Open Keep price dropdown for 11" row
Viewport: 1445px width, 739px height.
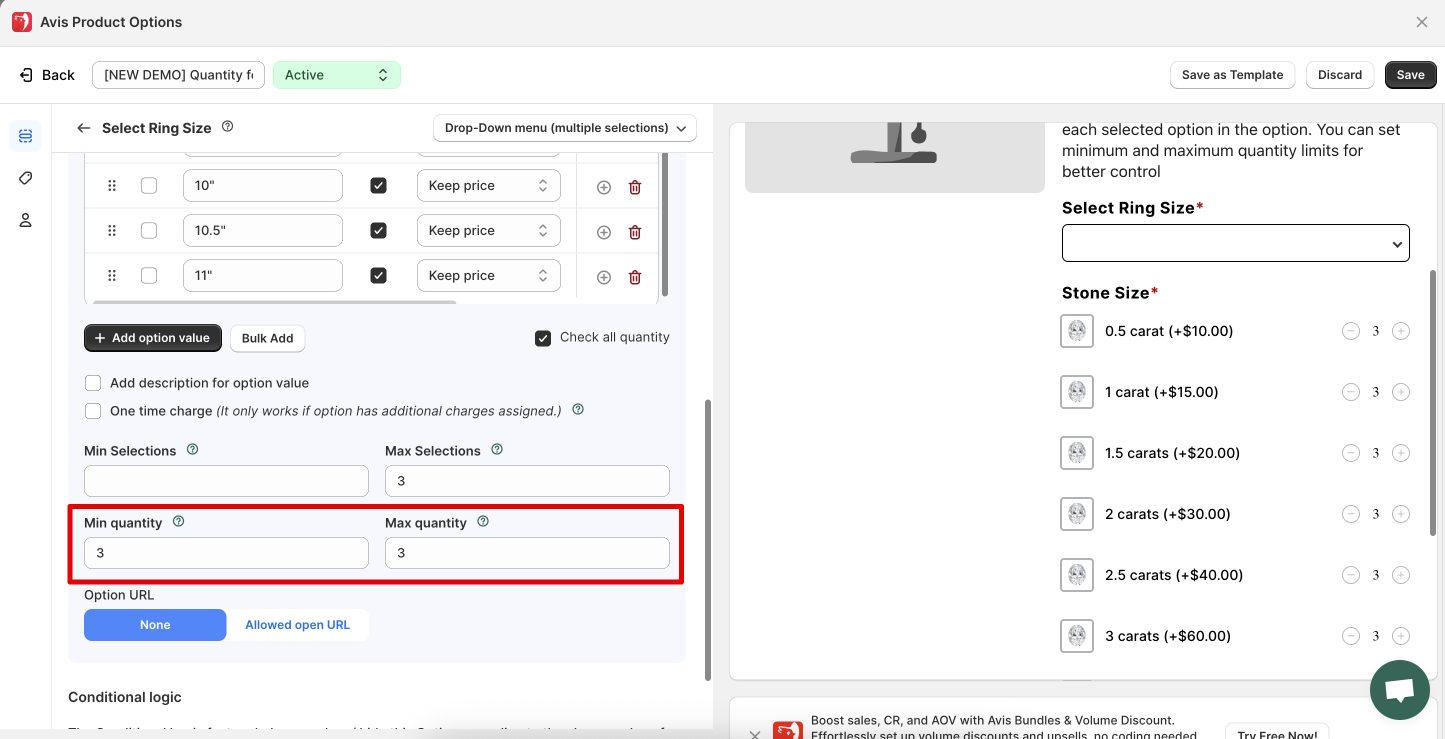(488, 276)
